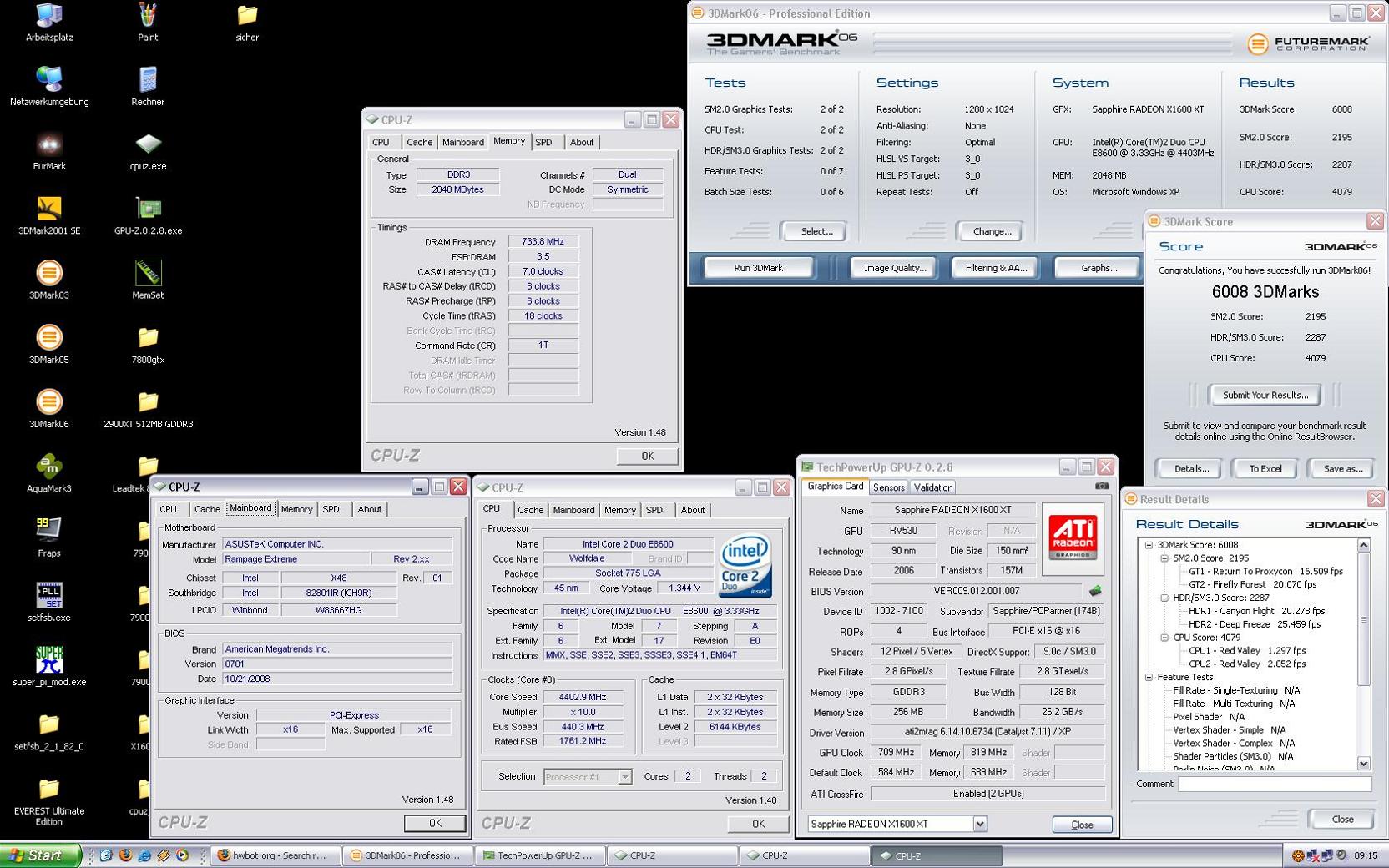Launch Internet Explorer from quick launch

[x=144, y=855]
